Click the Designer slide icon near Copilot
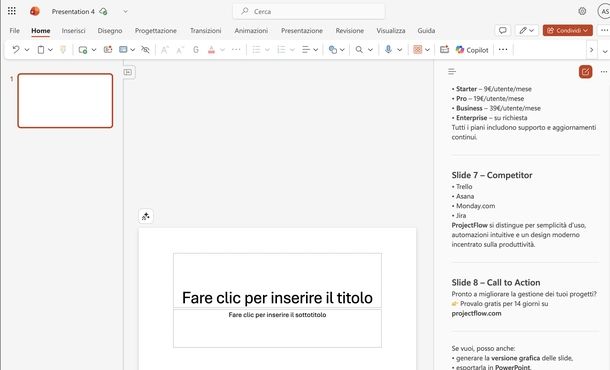Viewport: 610px width, 370px height. 444,49
